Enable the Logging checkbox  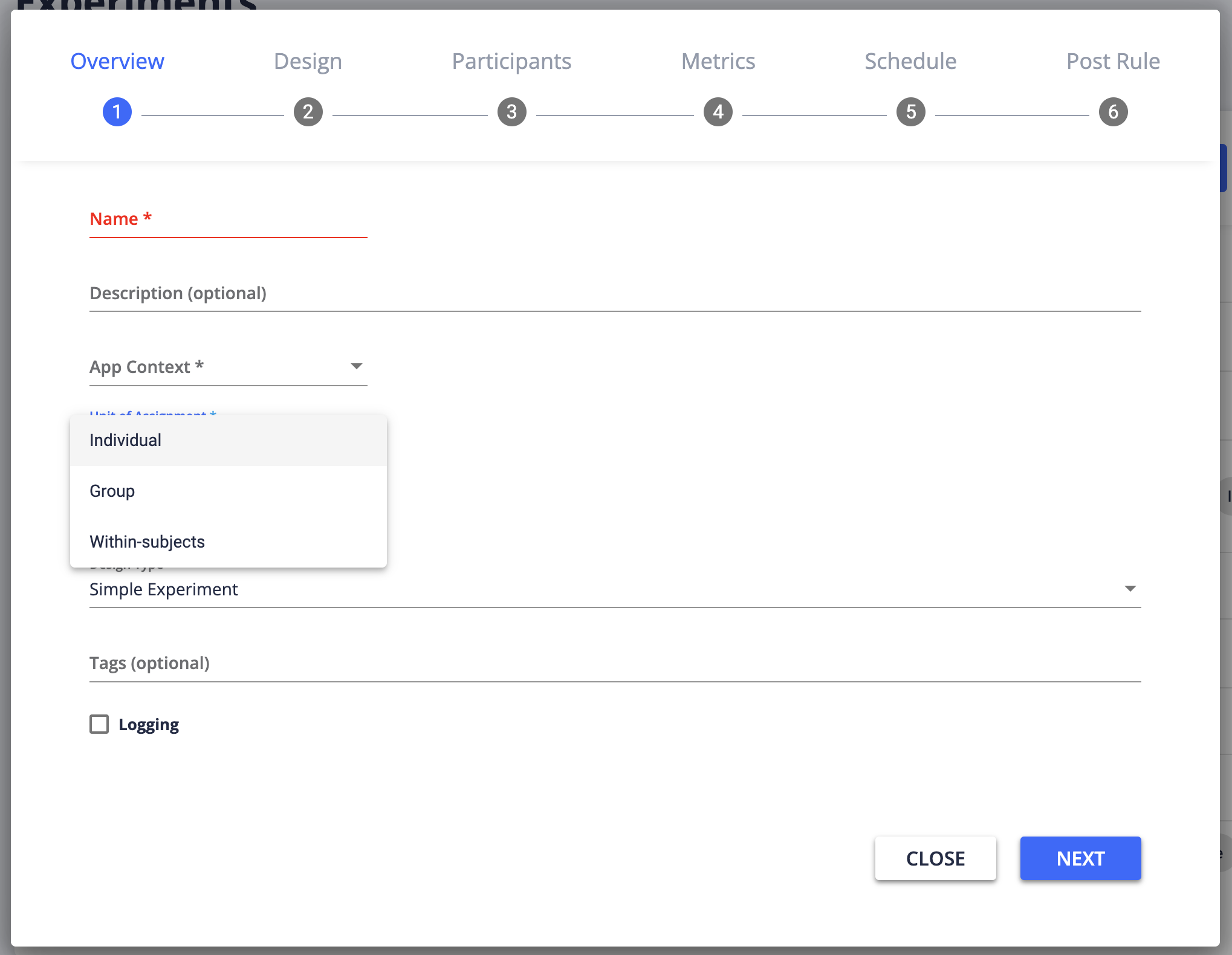[x=99, y=724]
